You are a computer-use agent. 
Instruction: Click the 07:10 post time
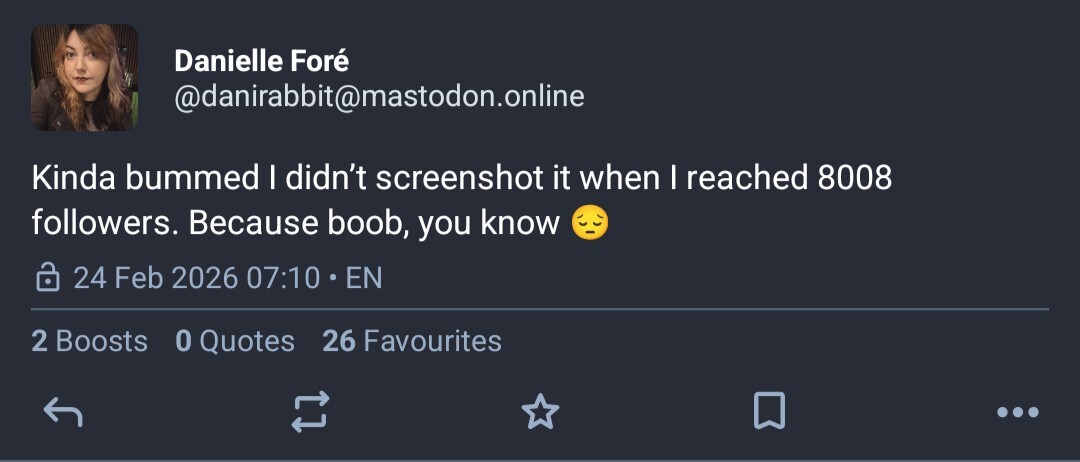(x=283, y=278)
